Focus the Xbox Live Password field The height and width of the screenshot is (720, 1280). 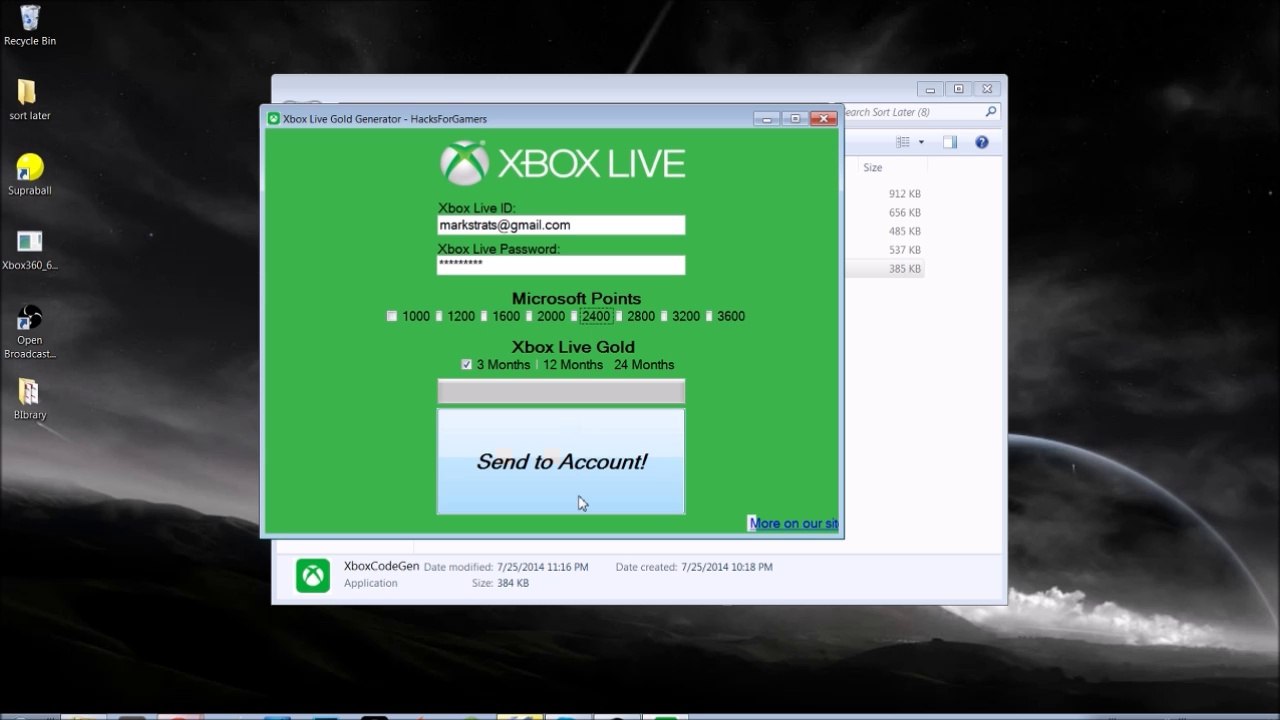tap(561, 264)
